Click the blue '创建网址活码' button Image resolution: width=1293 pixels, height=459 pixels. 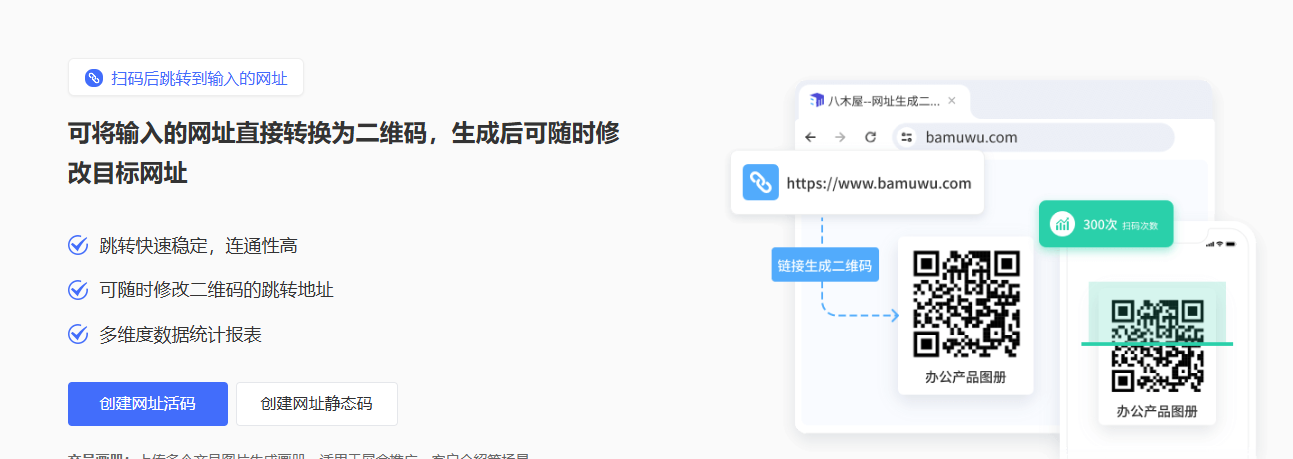[x=148, y=404]
